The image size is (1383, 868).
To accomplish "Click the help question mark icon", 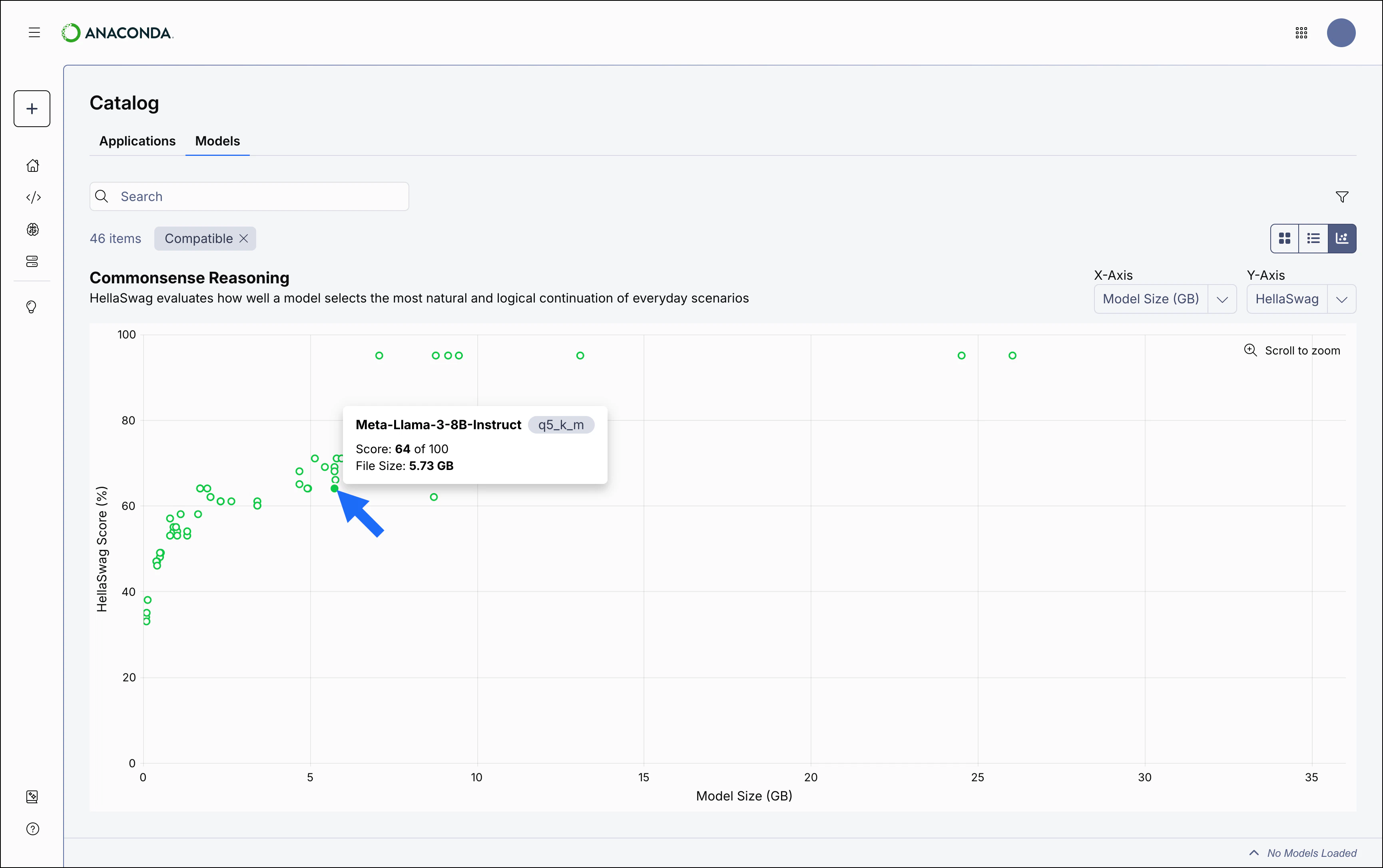I will coord(33,829).
